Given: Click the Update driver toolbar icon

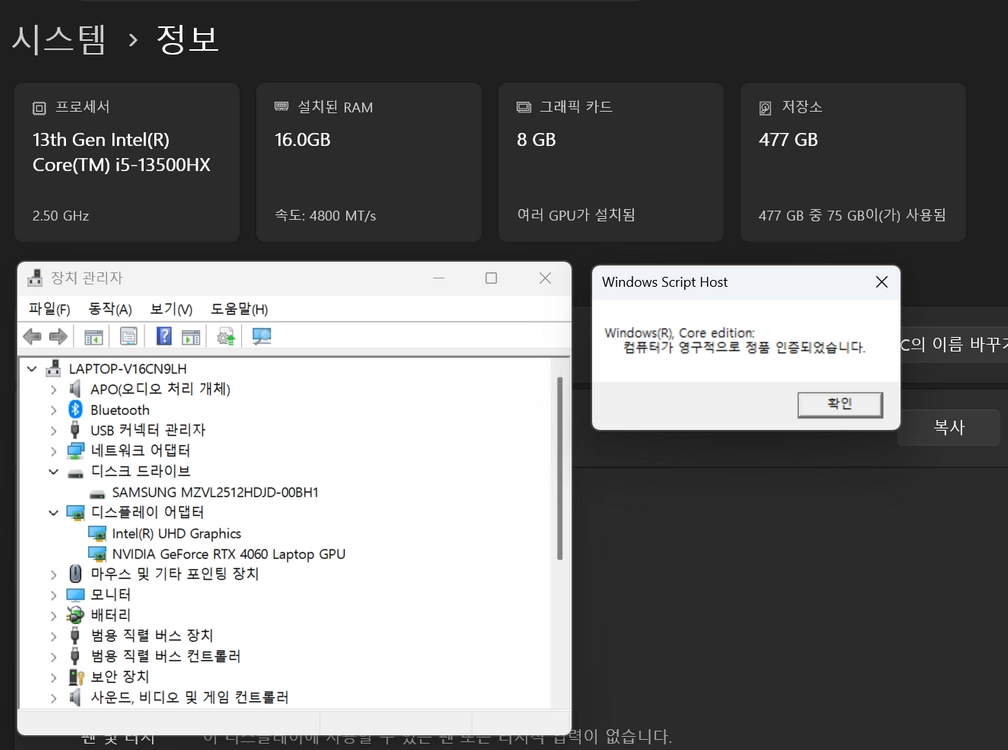Looking at the screenshot, I should click(x=226, y=336).
